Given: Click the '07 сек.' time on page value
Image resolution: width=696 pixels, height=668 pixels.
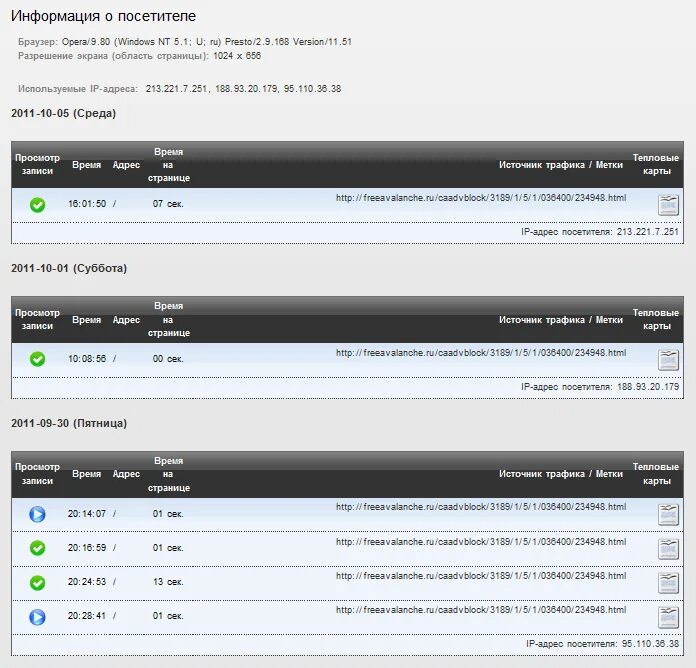Looking at the screenshot, I should (168, 204).
